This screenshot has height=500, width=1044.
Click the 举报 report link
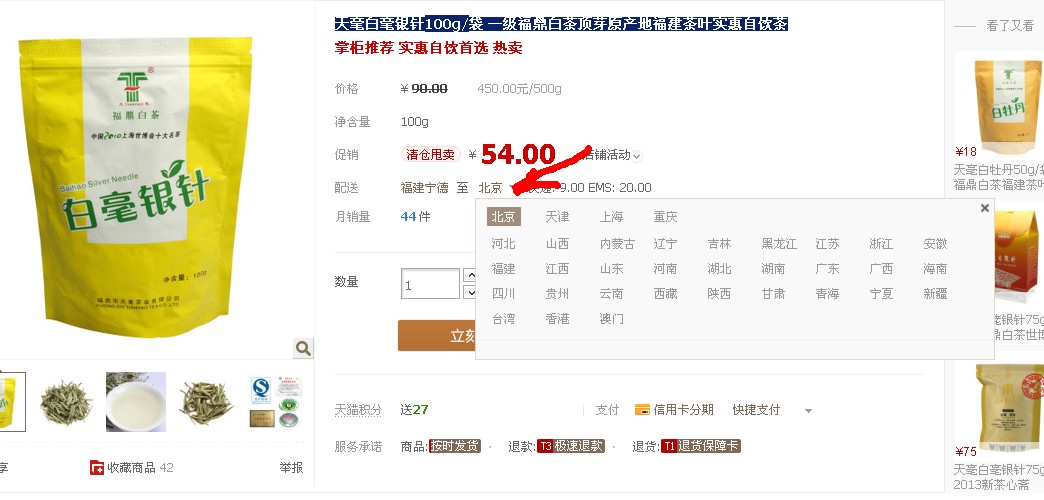click(x=291, y=467)
